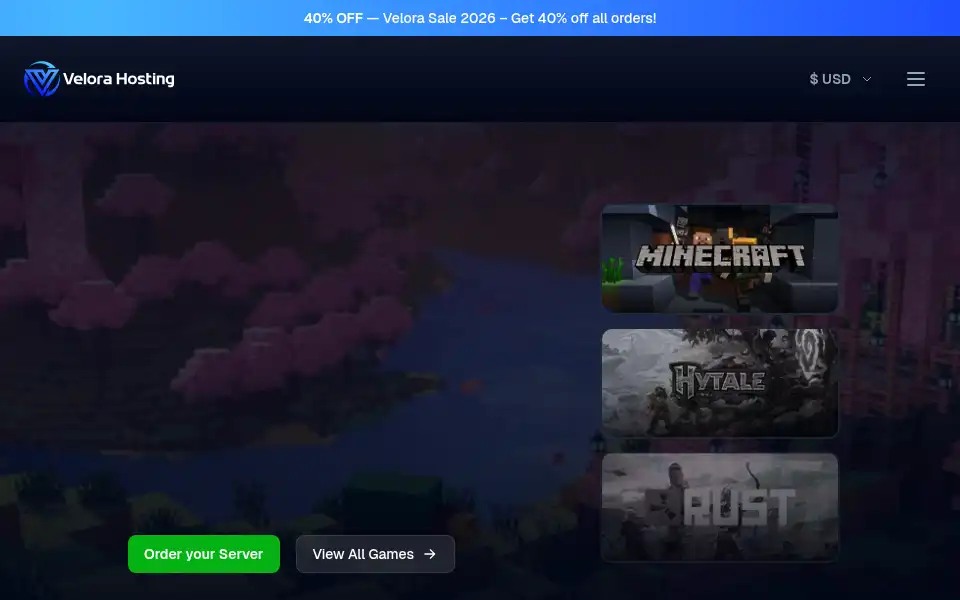Click the Order your Server button
This screenshot has height=600, width=960.
pos(204,554)
